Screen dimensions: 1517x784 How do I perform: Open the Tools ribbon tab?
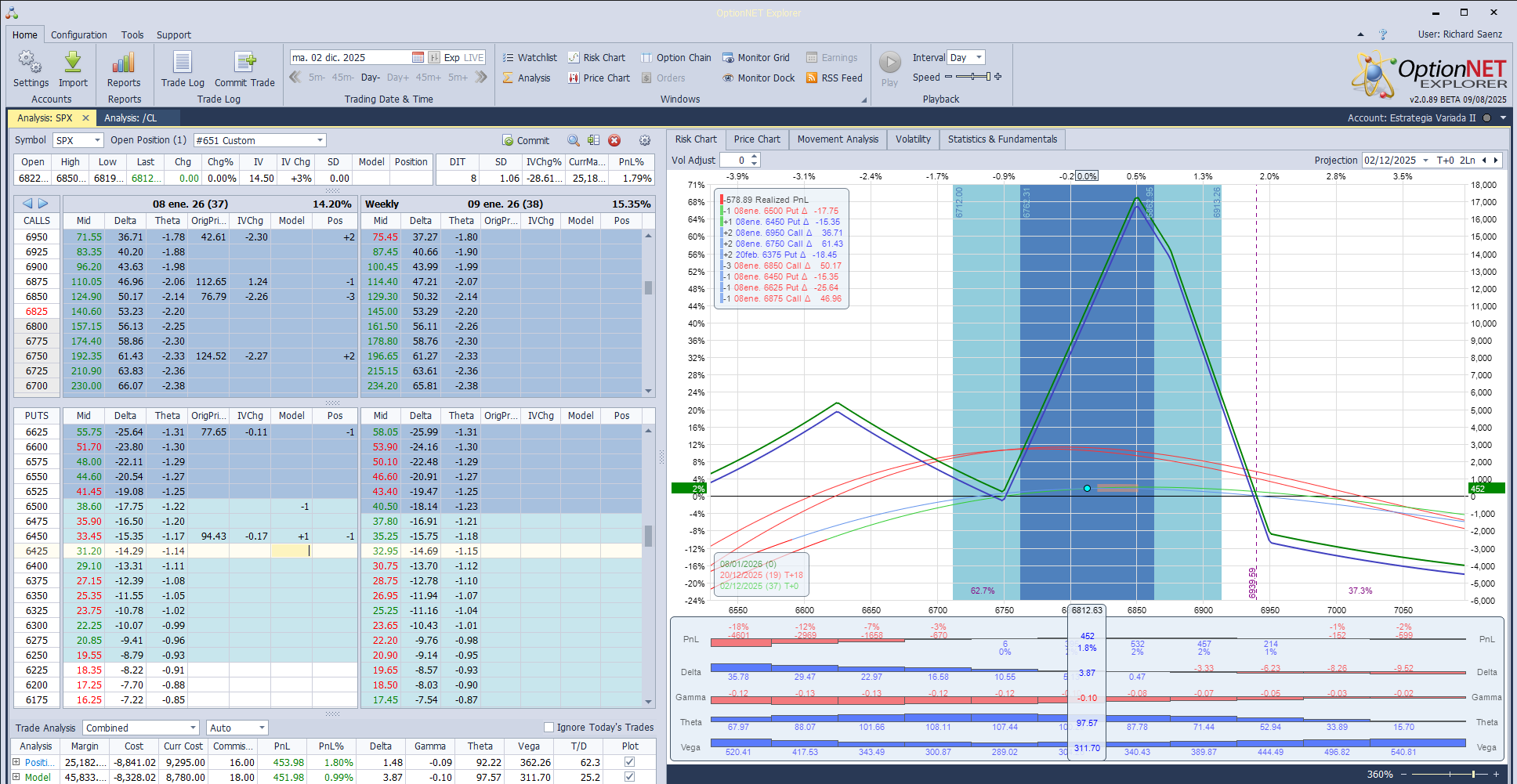(132, 34)
